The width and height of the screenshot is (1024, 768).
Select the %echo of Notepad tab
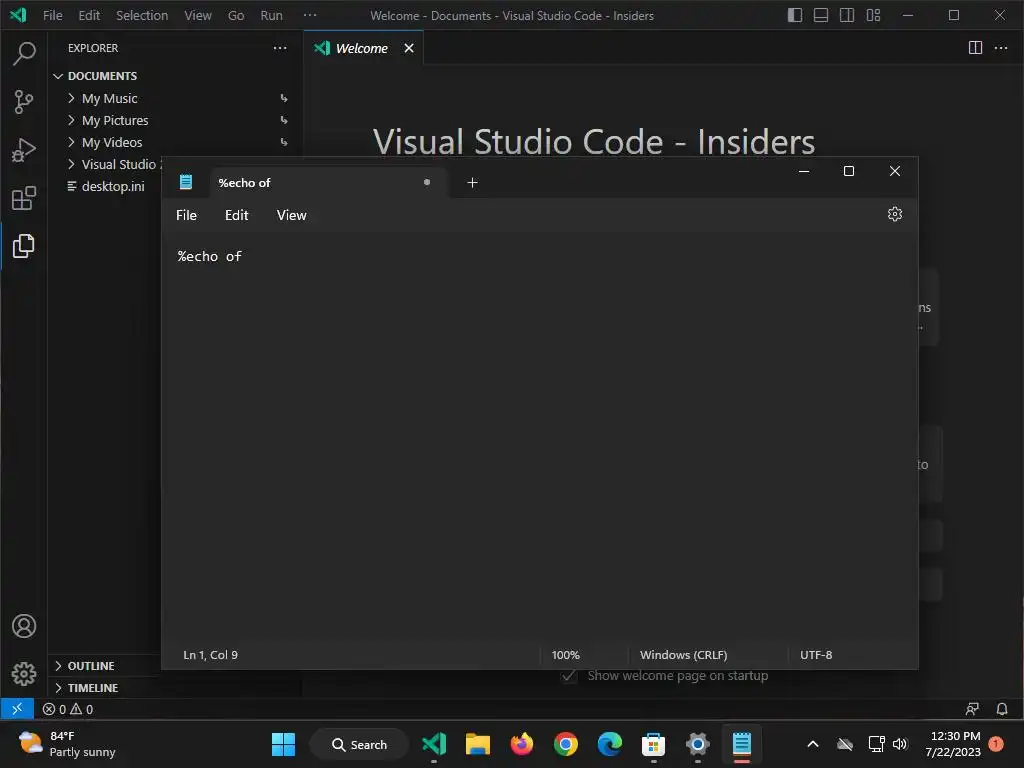[x=328, y=183]
